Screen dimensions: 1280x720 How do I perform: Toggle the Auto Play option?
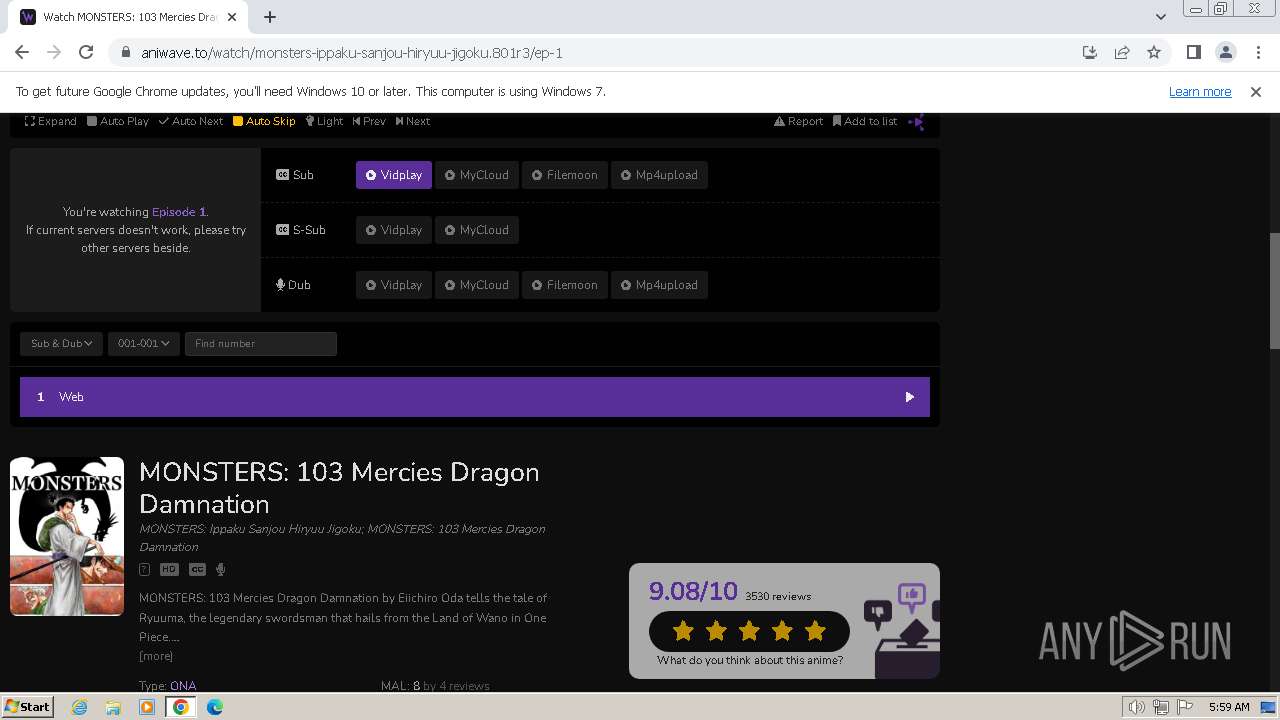[x=118, y=121]
